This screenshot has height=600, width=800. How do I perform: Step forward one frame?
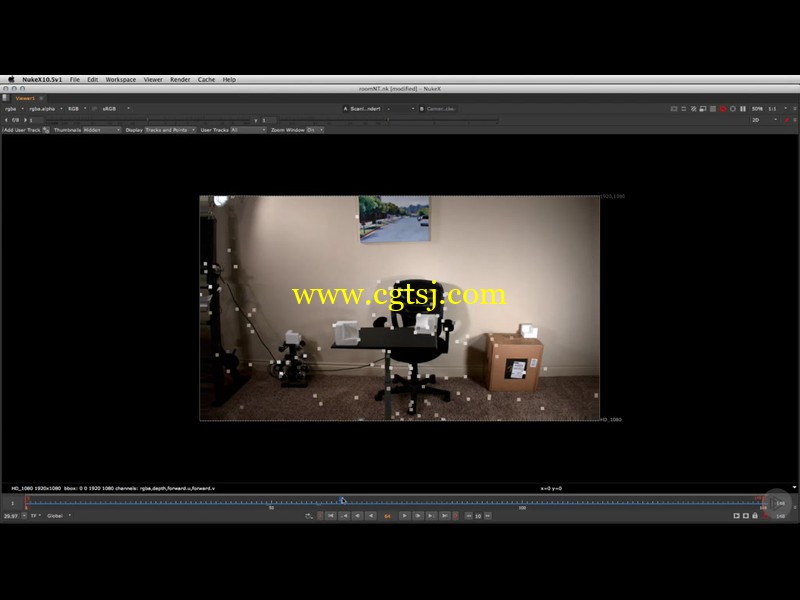pyautogui.click(x=417, y=516)
